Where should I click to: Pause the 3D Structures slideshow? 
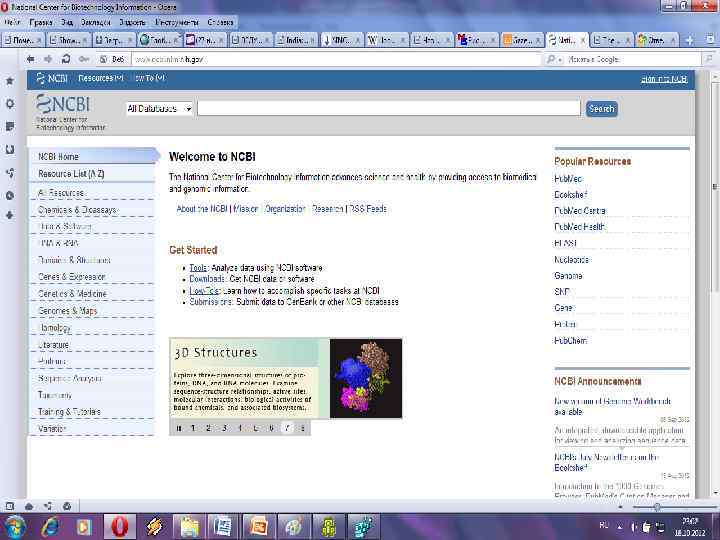[x=179, y=428]
